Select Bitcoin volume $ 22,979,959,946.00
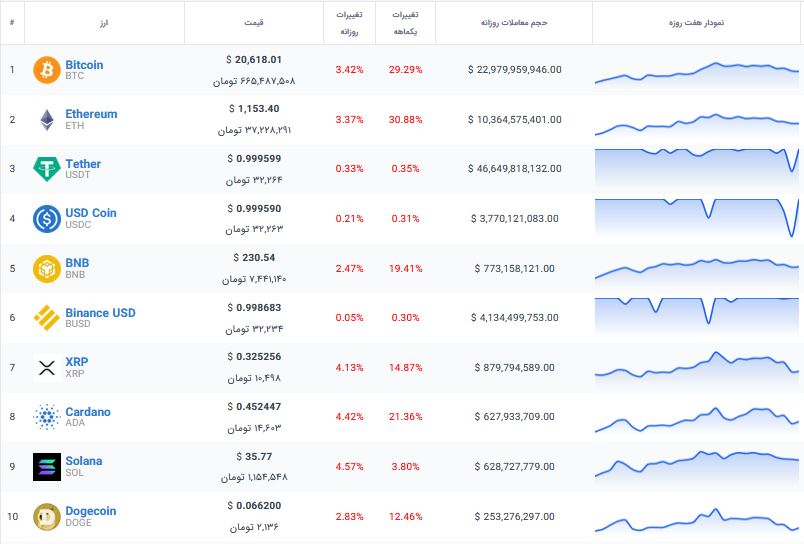 (514, 70)
